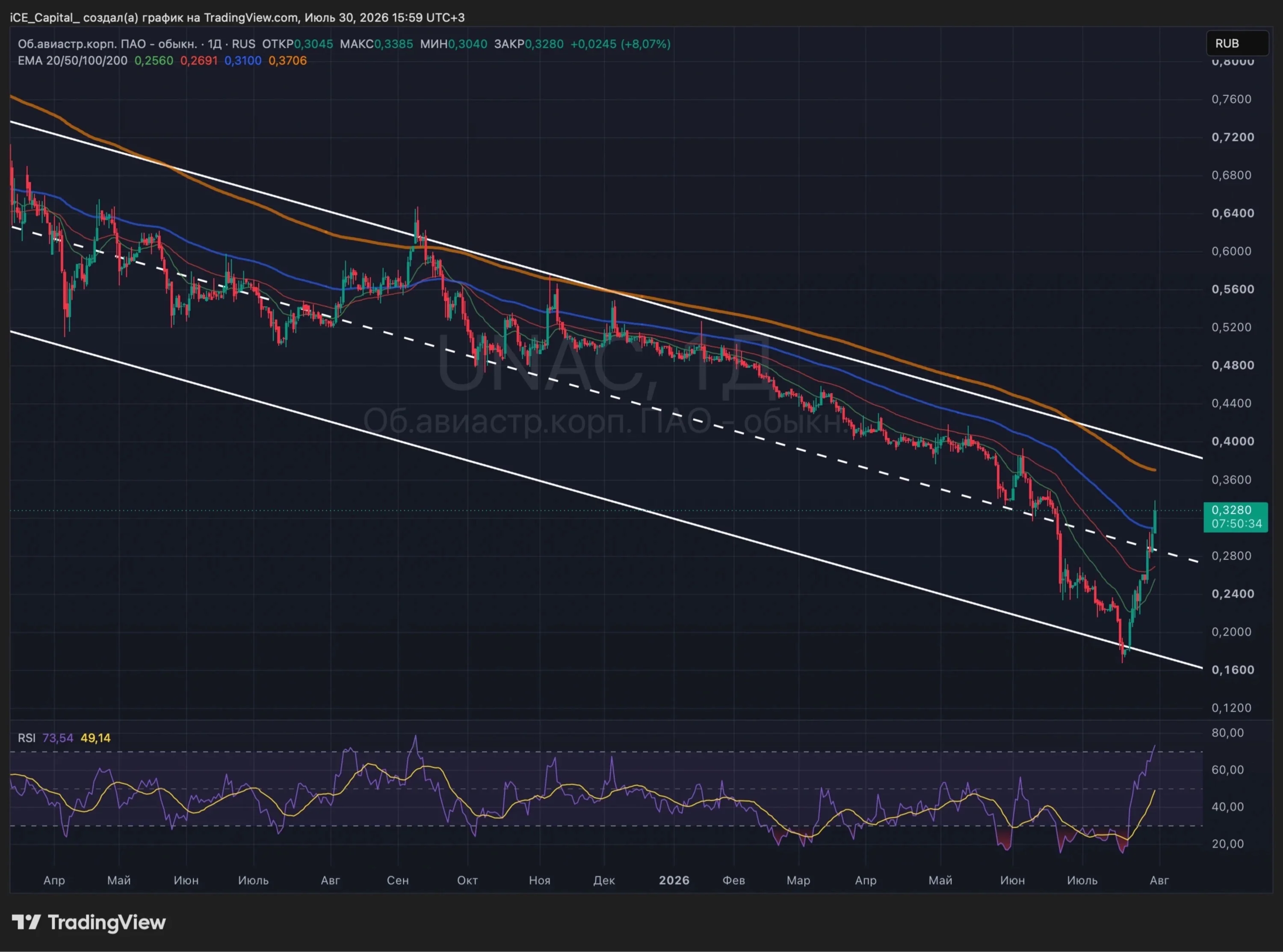
Task: Click the open price value 0,3045
Action: pos(313,44)
